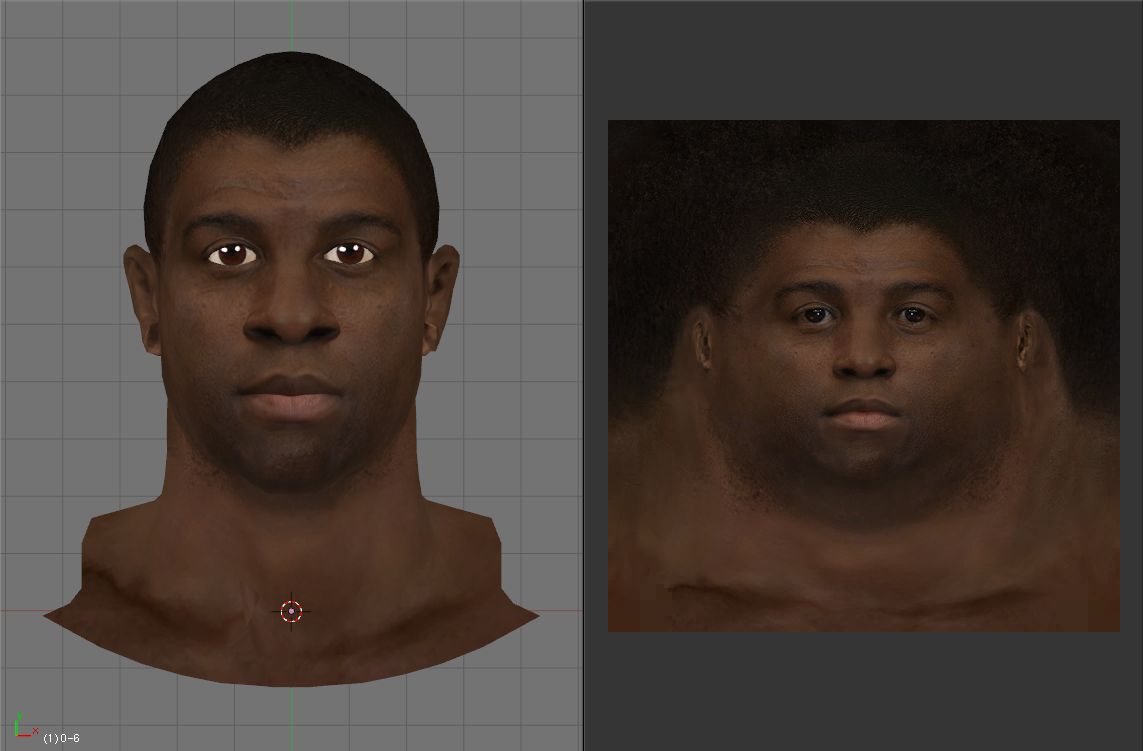Viewport: 1143px width, 751px height.
Task: Click the divider between viewport and image editor
Action: click(583, 375)
